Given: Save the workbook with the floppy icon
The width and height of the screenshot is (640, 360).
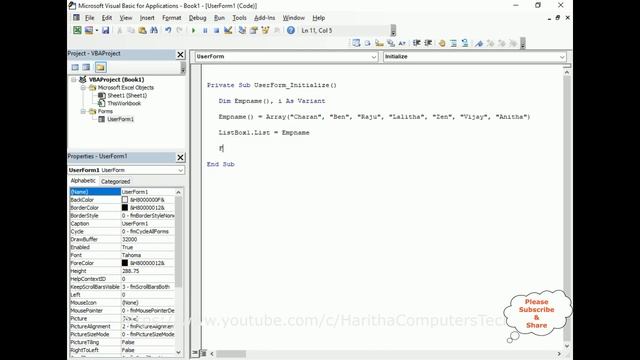Looking at the screenshot, I should click(106, 30).
